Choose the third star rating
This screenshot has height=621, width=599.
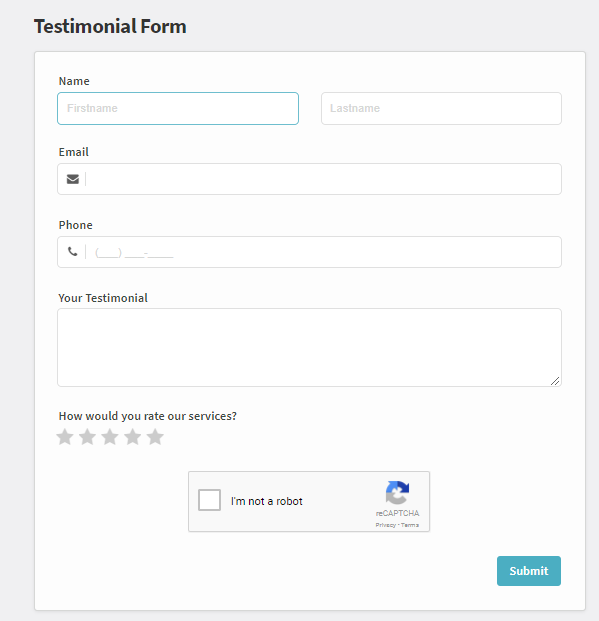(110, 437)
